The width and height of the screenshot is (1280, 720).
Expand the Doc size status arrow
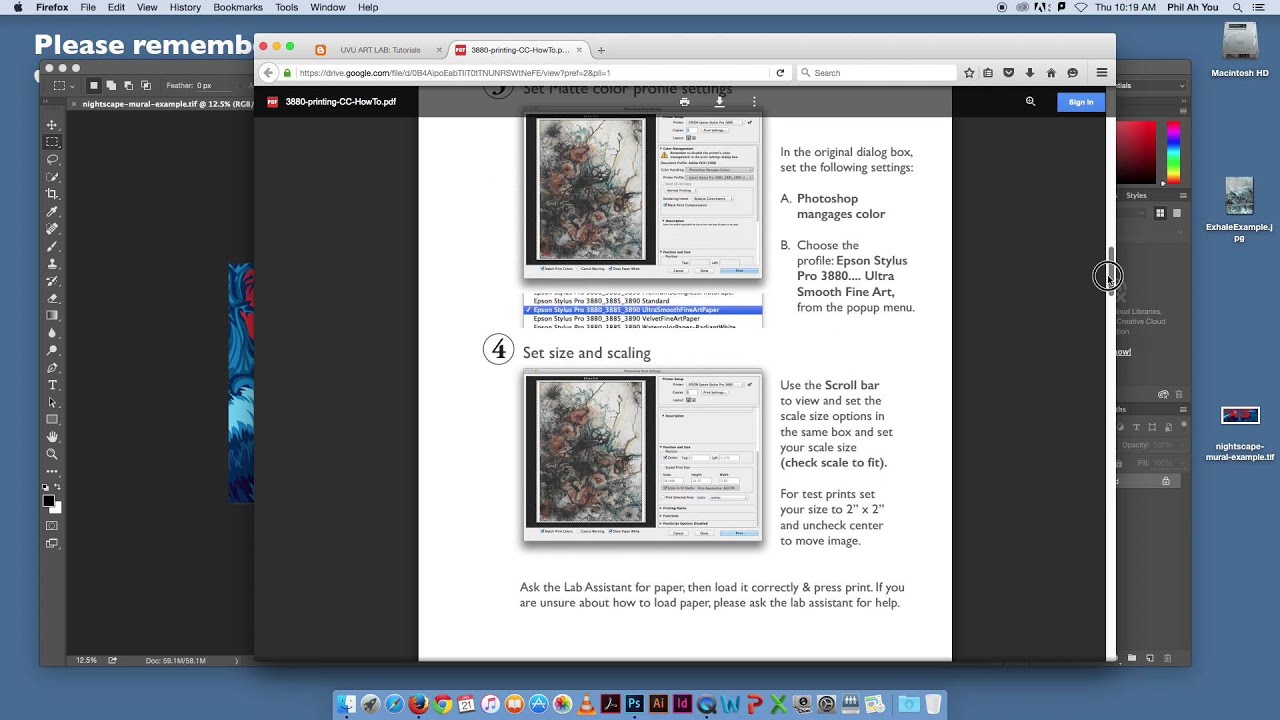237,660
